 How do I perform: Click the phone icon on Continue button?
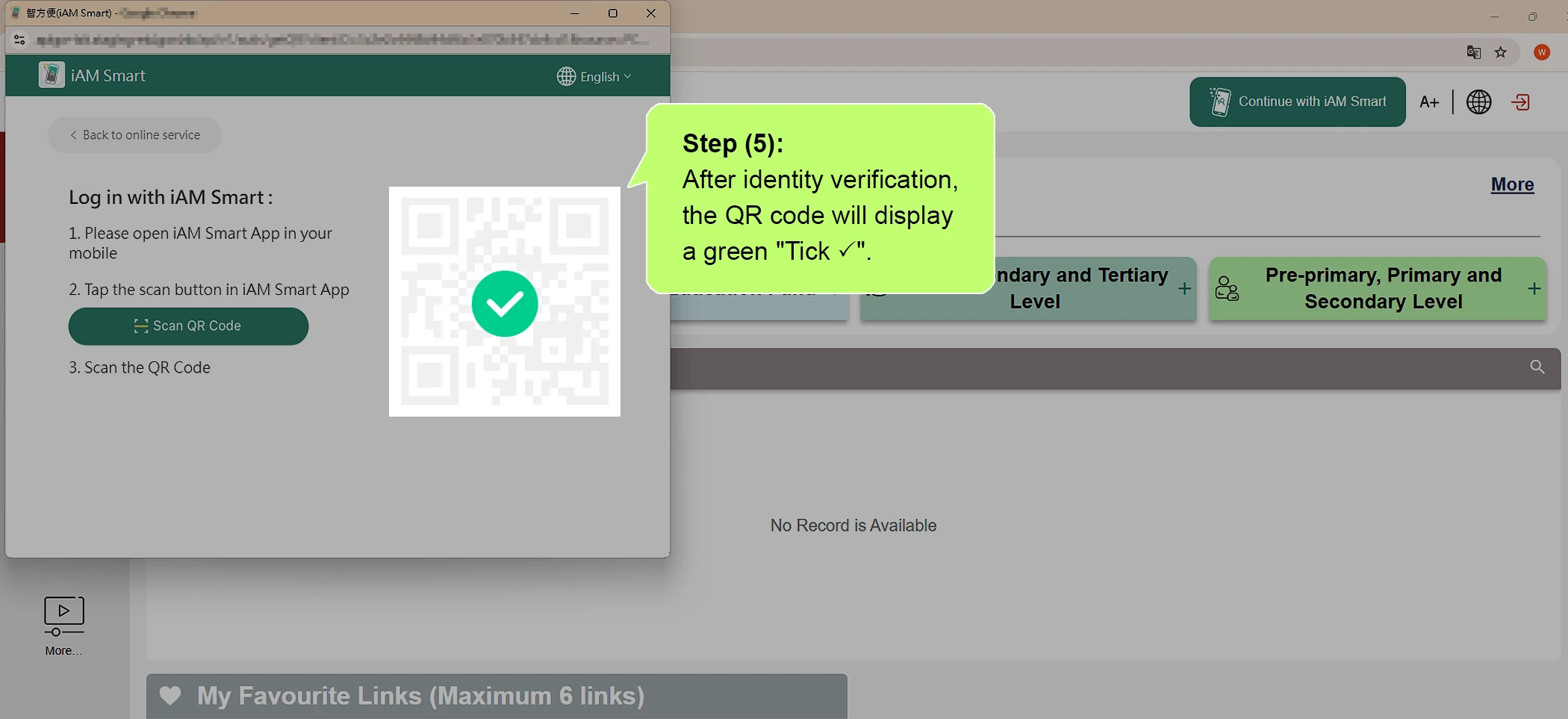1220,102
